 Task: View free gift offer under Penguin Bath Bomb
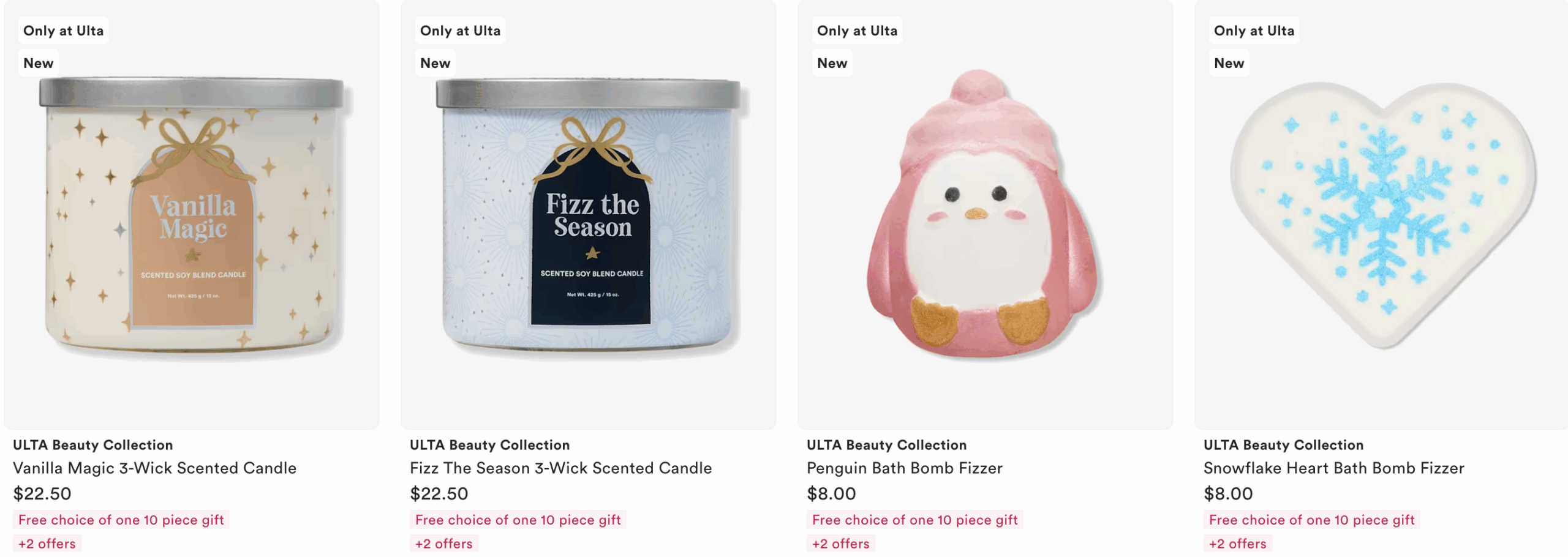[x=915, y=520]
